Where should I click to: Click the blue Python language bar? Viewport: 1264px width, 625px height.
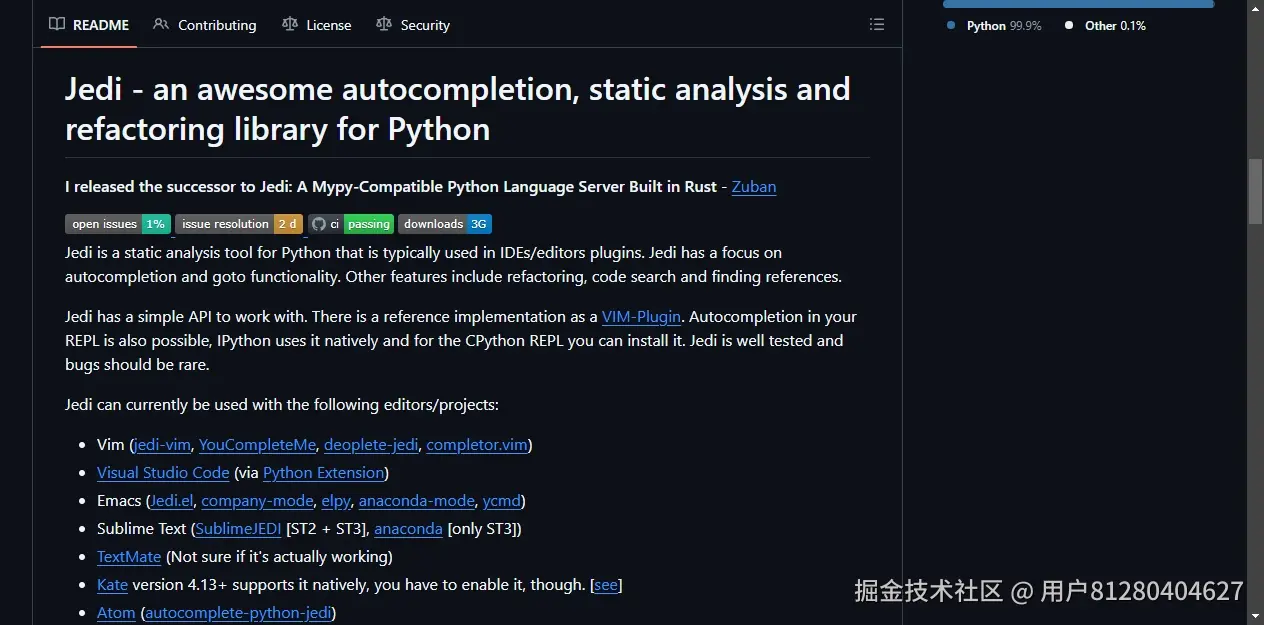tap(1078, 4)
